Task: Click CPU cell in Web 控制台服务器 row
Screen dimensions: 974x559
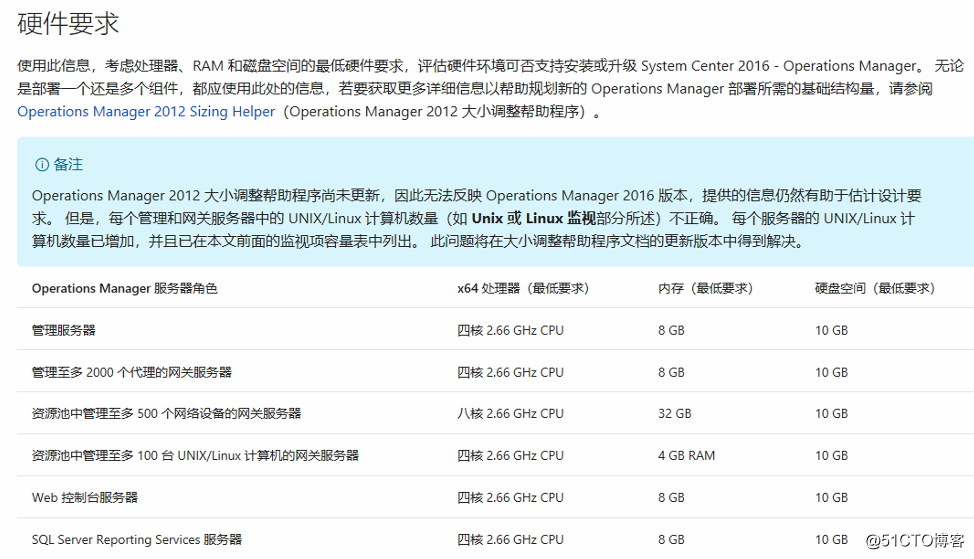Action: click(x=511, y=498)
